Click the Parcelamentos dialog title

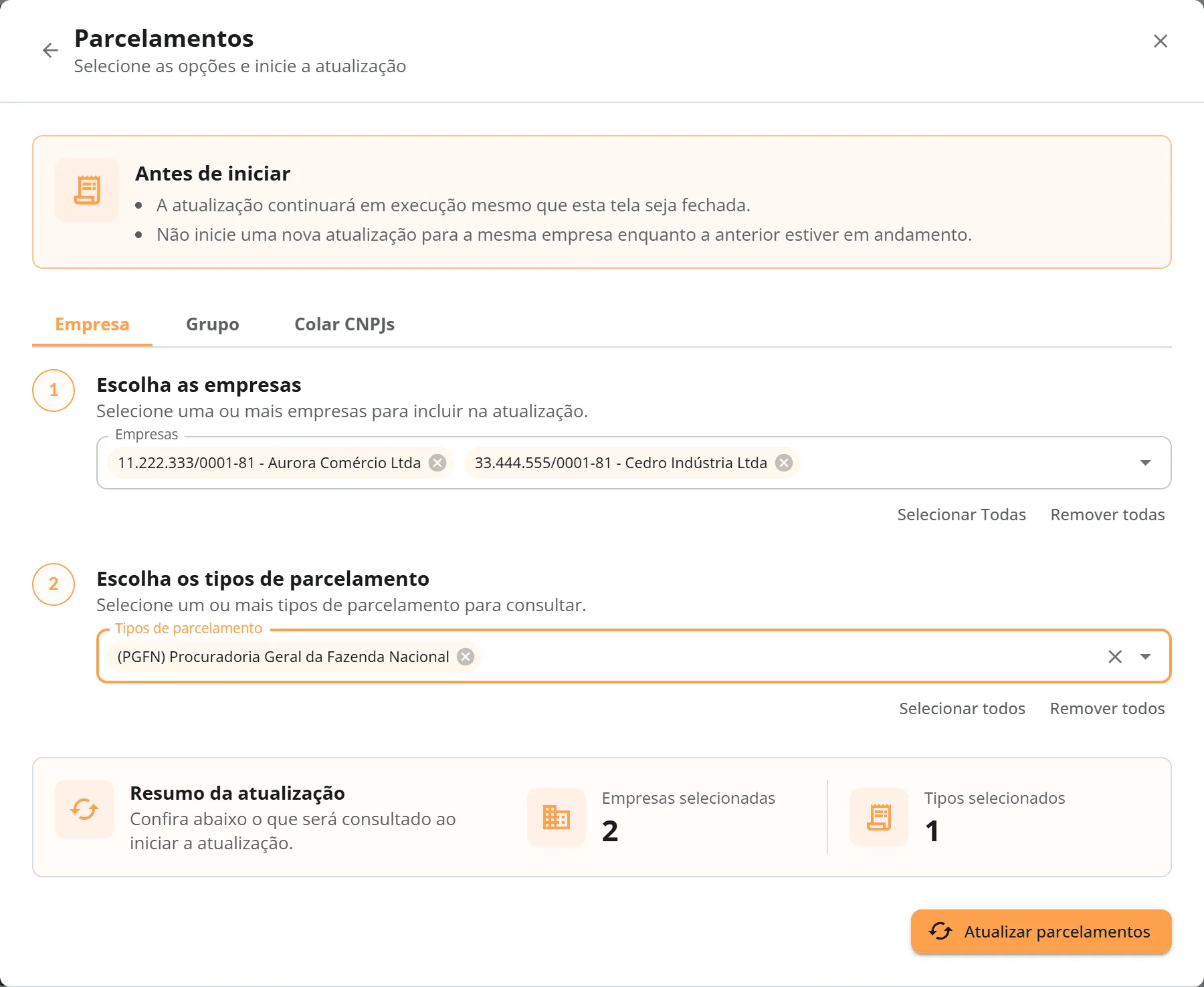tap(164, 39)
